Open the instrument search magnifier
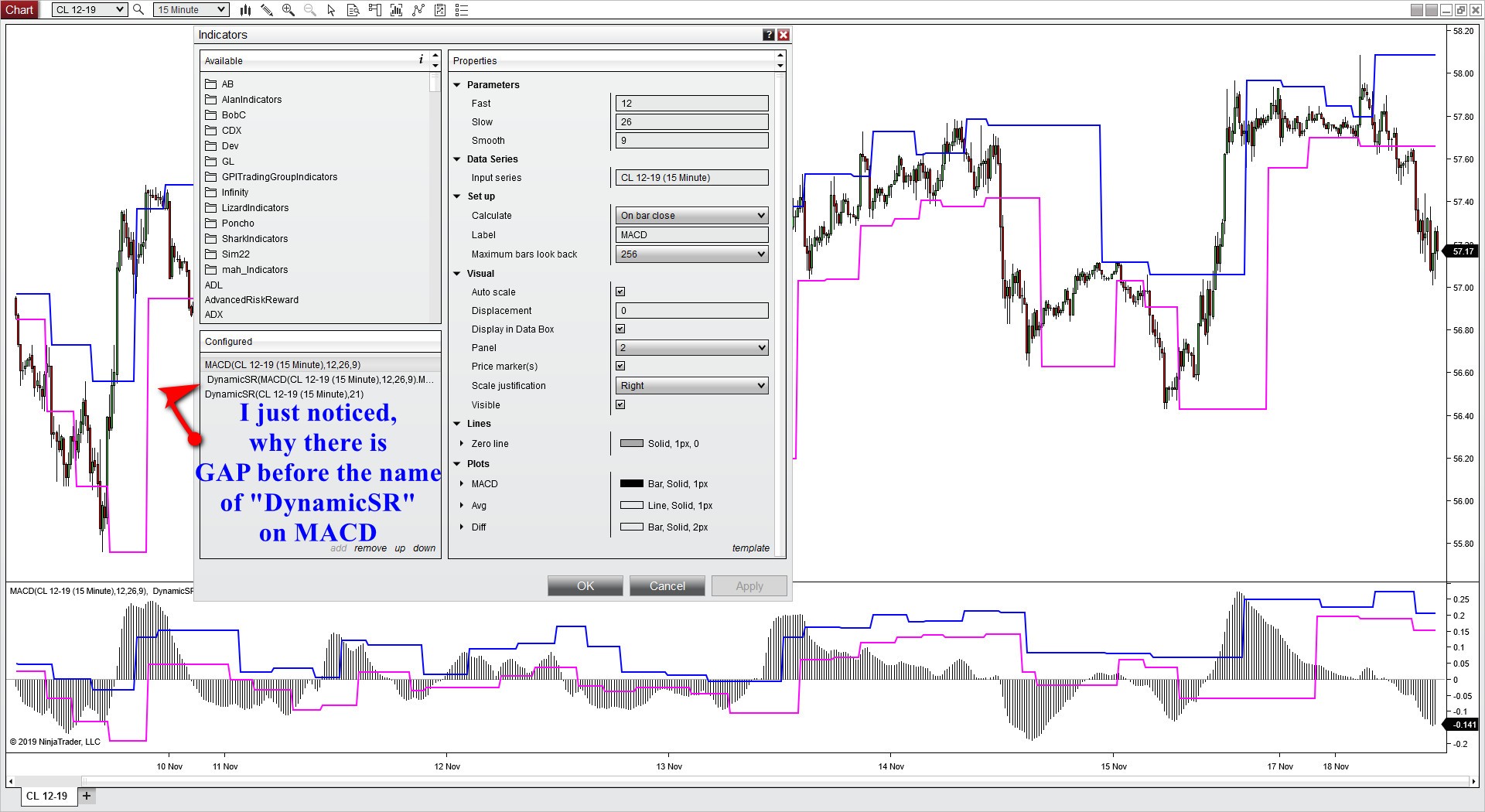The height and width of the screenshot is (812, 1485). click(138, 9)
